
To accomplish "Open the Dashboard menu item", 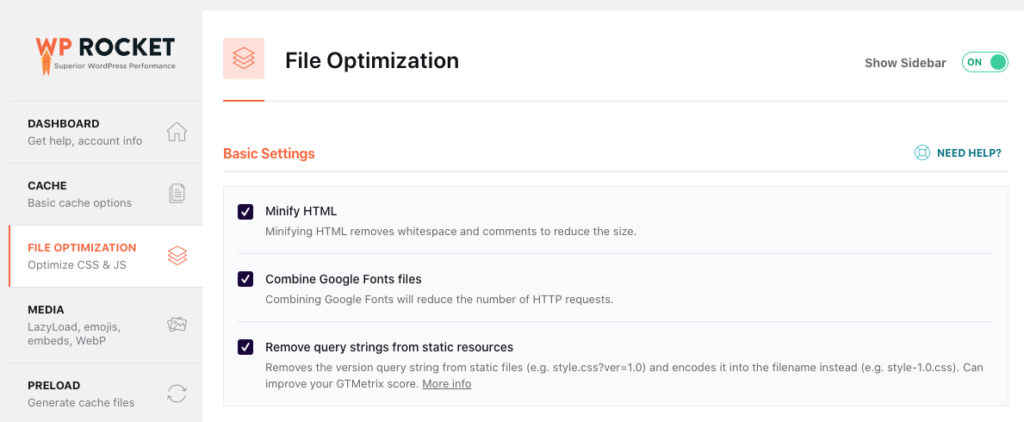I will [x=64, y=124].
